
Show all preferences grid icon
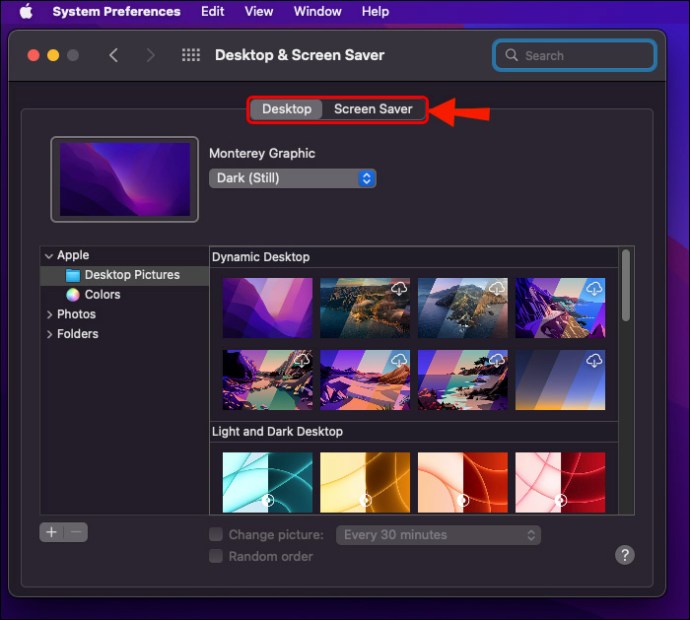191,55
